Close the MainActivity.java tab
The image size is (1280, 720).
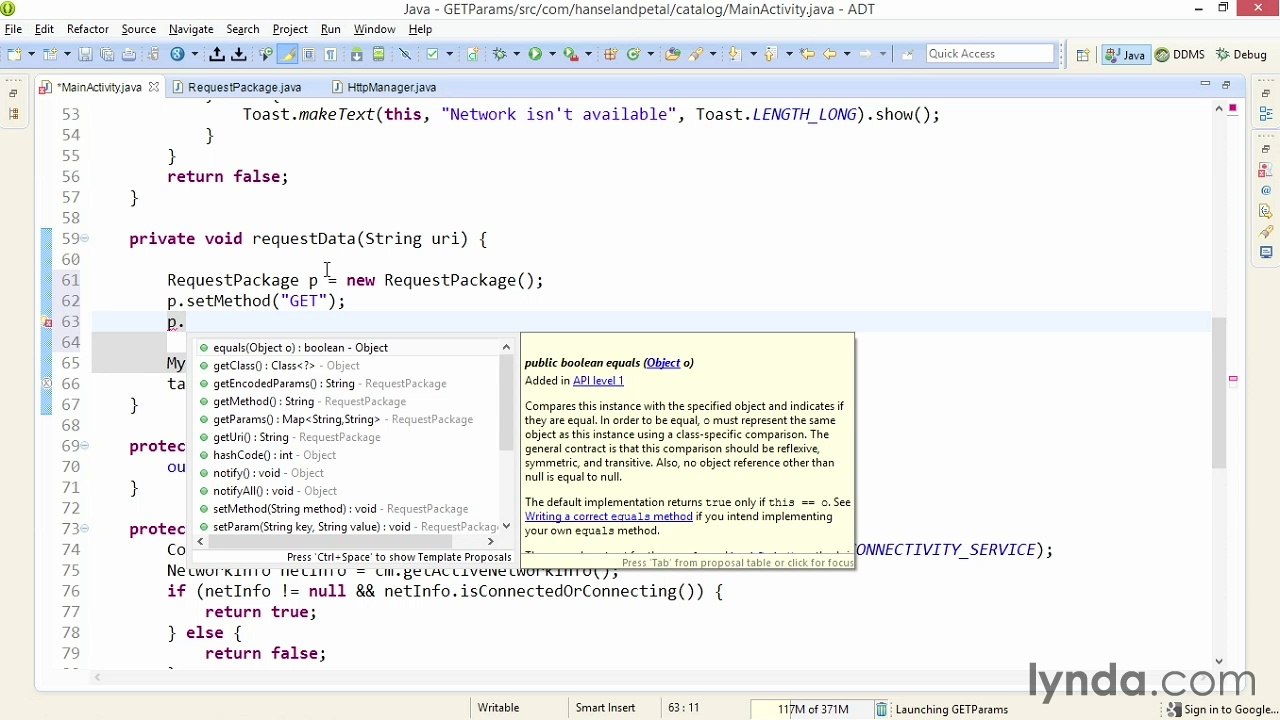tap(153, 87)
